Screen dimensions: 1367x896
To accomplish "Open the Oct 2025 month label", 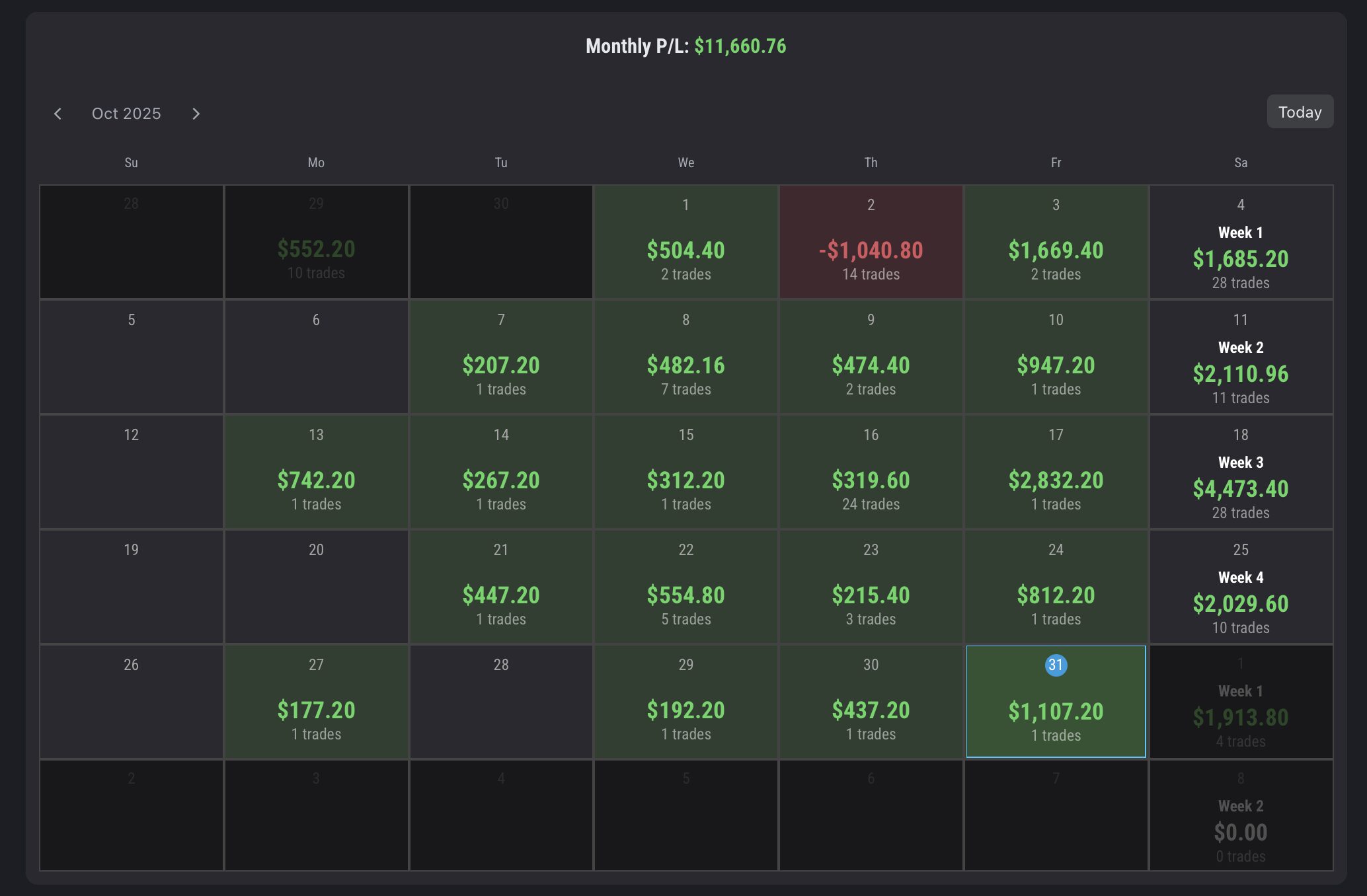I will click(126, 114).
